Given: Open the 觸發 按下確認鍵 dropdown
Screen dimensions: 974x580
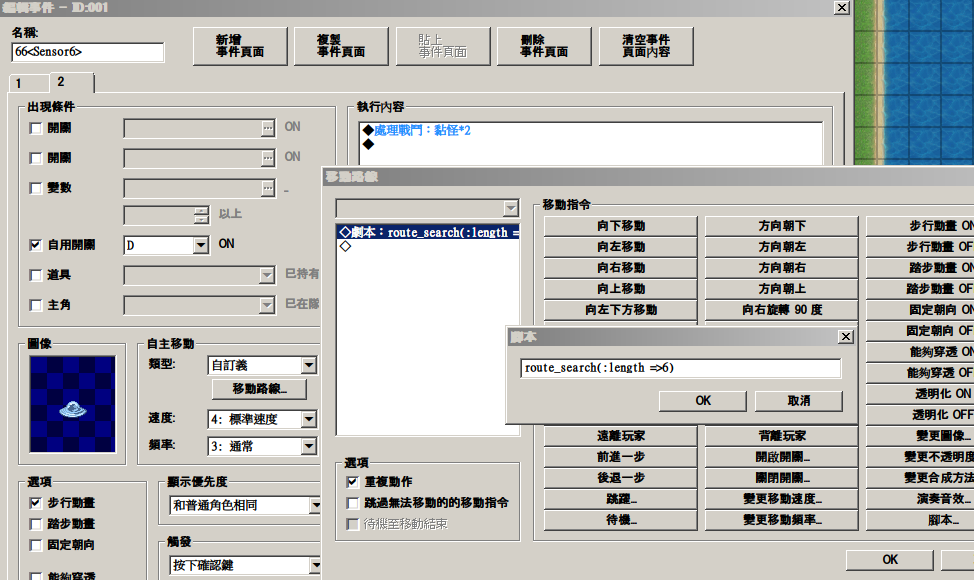Looking at the screenshot, I should click(316, 565).
